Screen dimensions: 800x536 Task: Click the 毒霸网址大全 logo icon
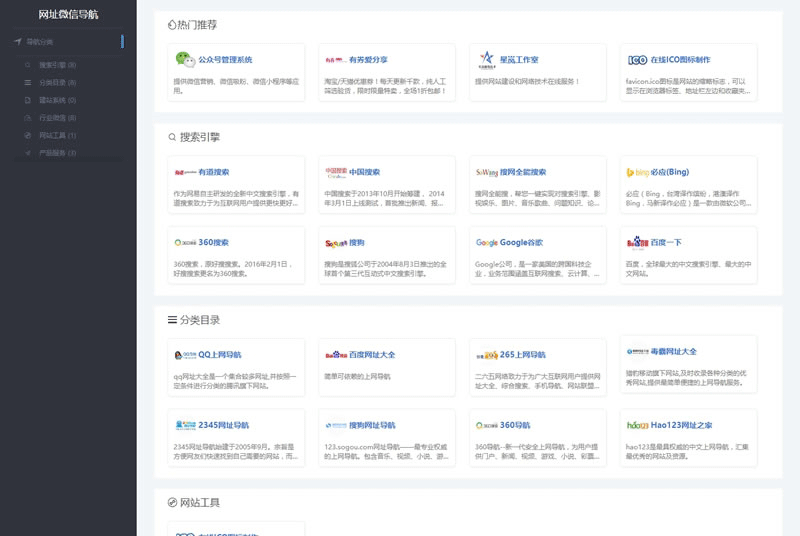coord(637,351)
